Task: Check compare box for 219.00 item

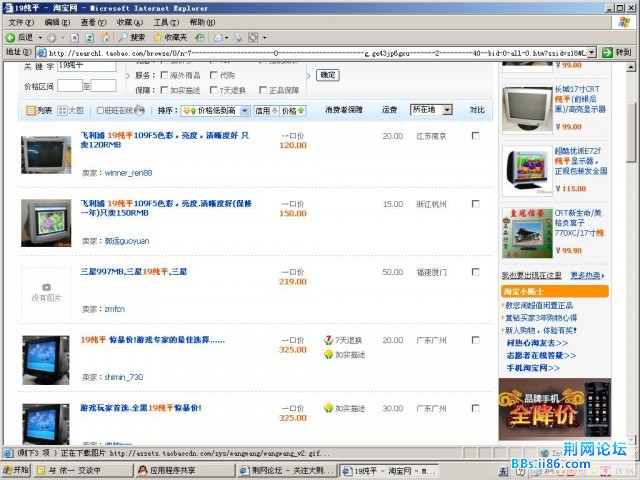Action: pyautogui.click(x=476, y=272)
